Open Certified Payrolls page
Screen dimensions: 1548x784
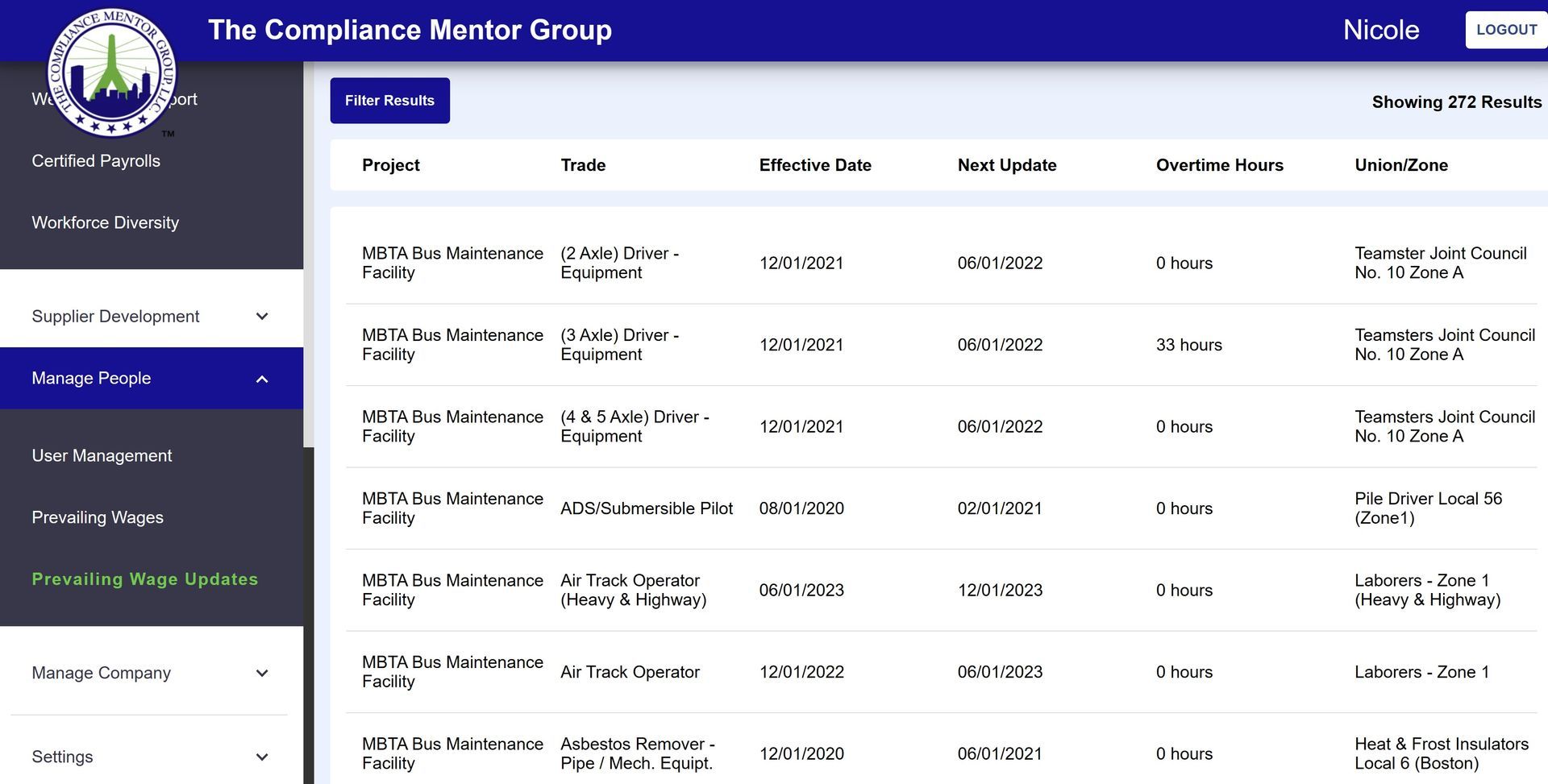tap(96, 161)
